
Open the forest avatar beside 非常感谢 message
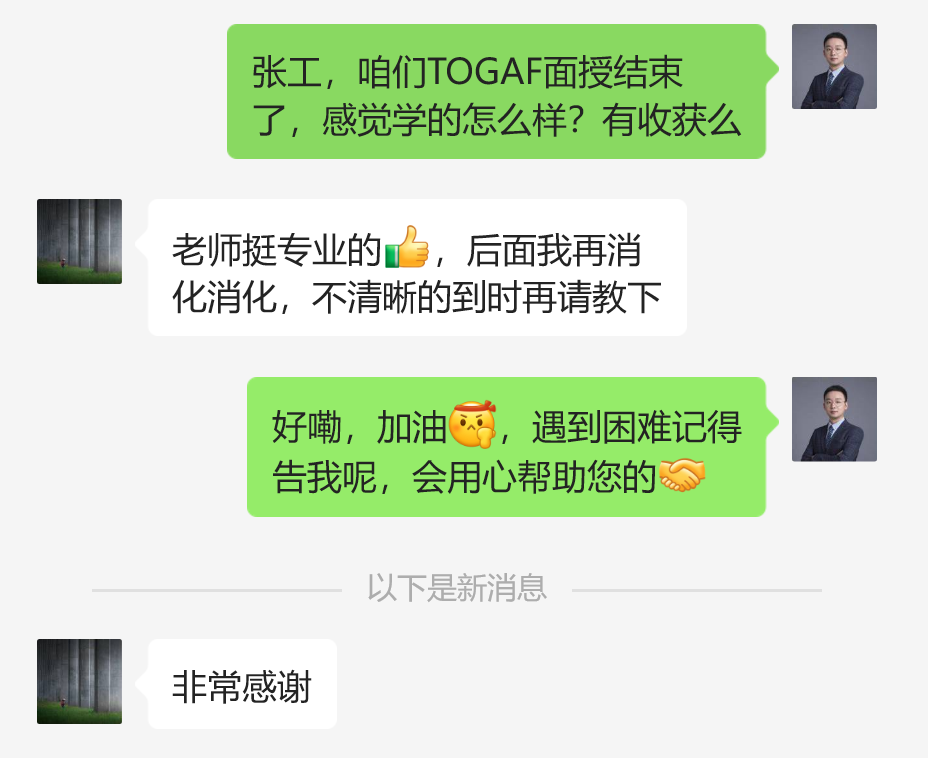click(79, 681)
